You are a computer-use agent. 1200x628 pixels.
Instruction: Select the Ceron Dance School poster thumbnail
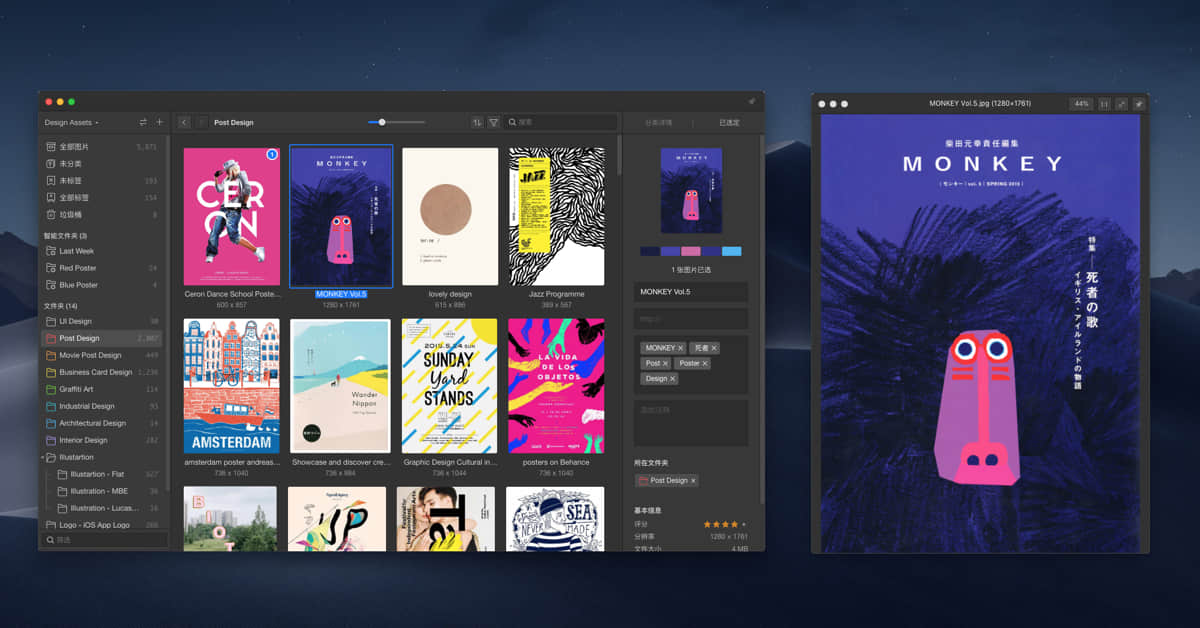232,216
